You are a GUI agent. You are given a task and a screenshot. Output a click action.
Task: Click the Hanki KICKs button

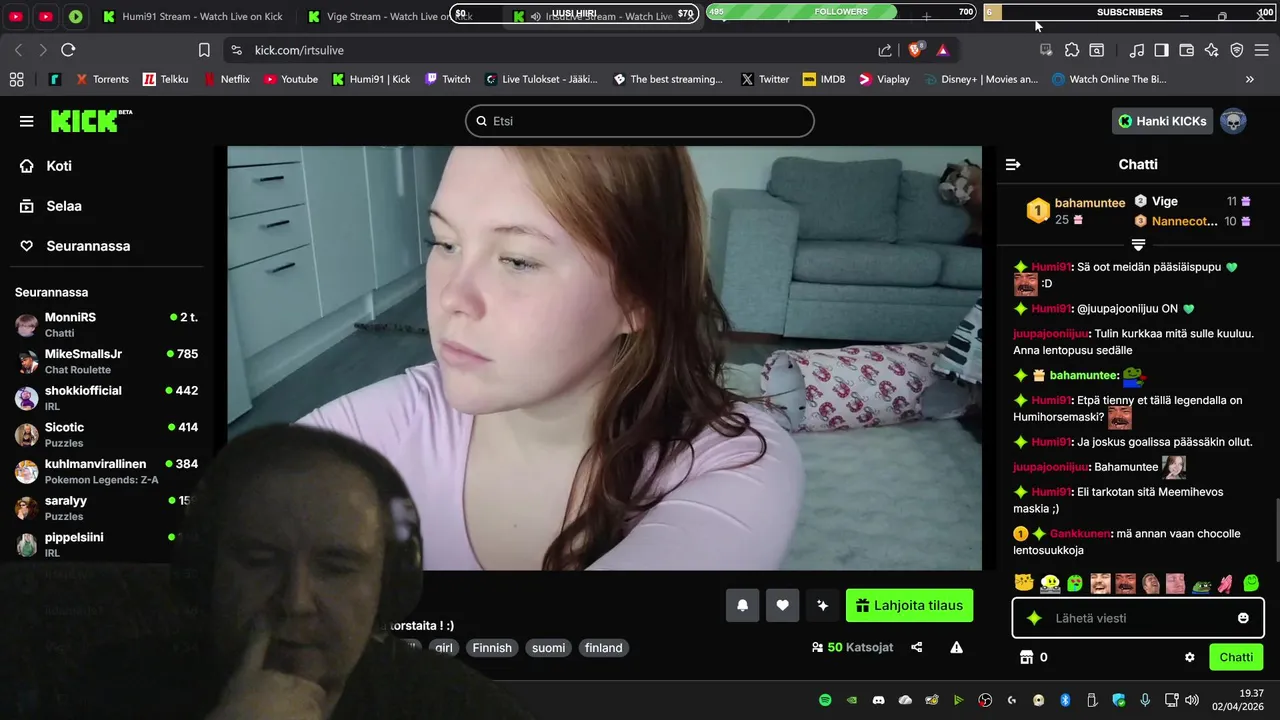click(1162, 121)
